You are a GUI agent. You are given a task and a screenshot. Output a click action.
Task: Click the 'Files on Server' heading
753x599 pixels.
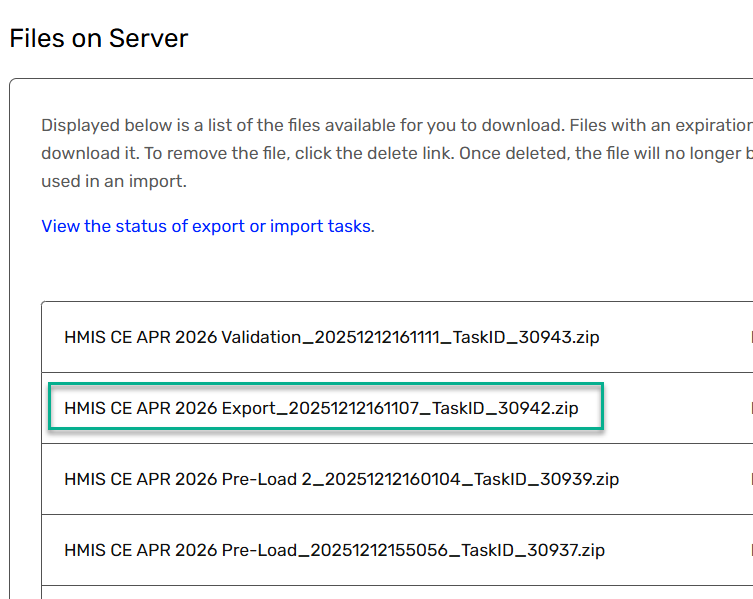click(x=99, y=38)
